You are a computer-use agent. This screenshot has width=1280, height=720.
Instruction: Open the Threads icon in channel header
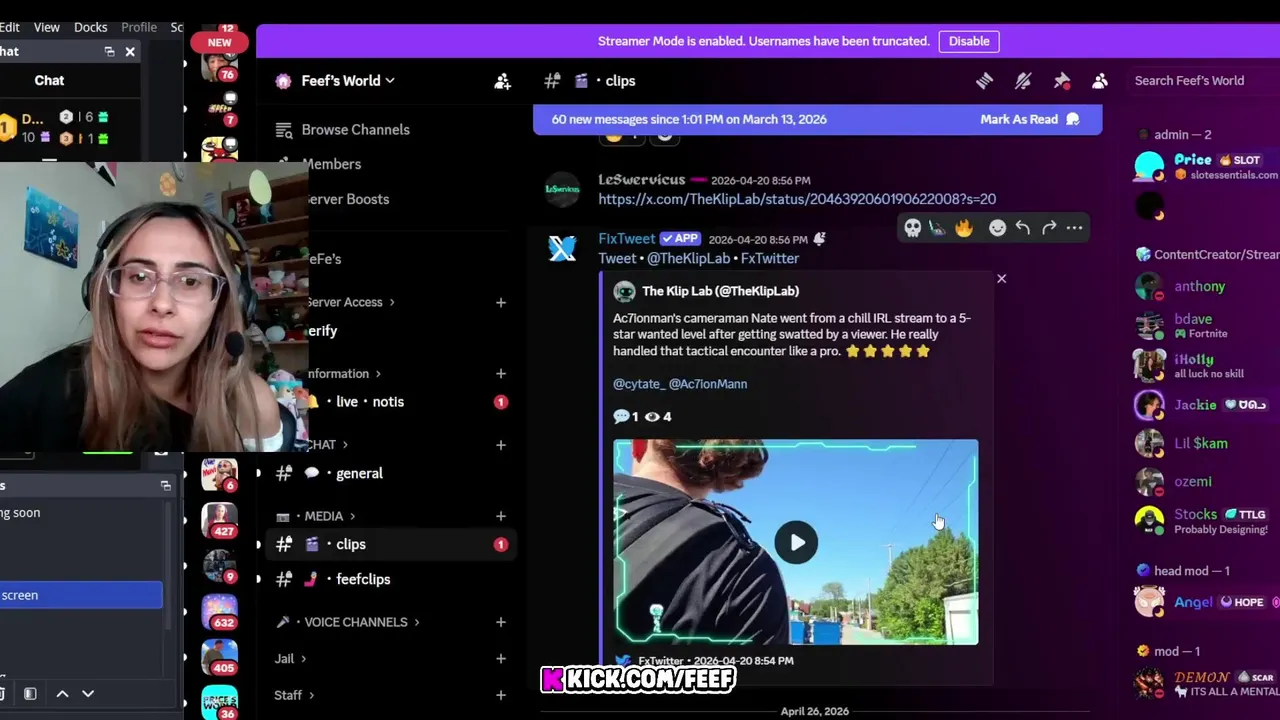(984, 81)
